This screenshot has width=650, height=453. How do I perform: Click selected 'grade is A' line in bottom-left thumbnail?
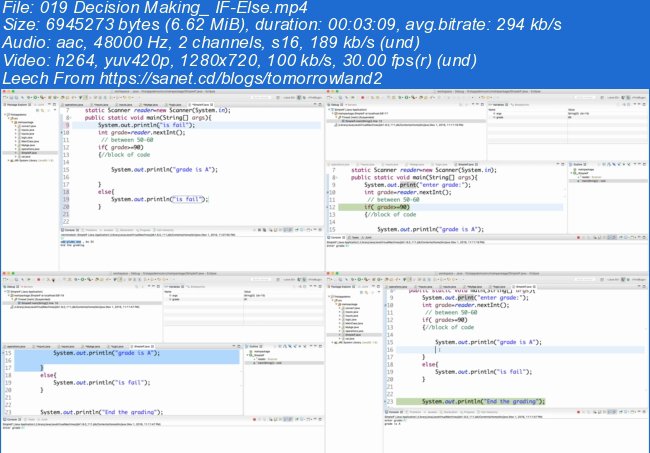pyautogui.click(x=106, y=353)
